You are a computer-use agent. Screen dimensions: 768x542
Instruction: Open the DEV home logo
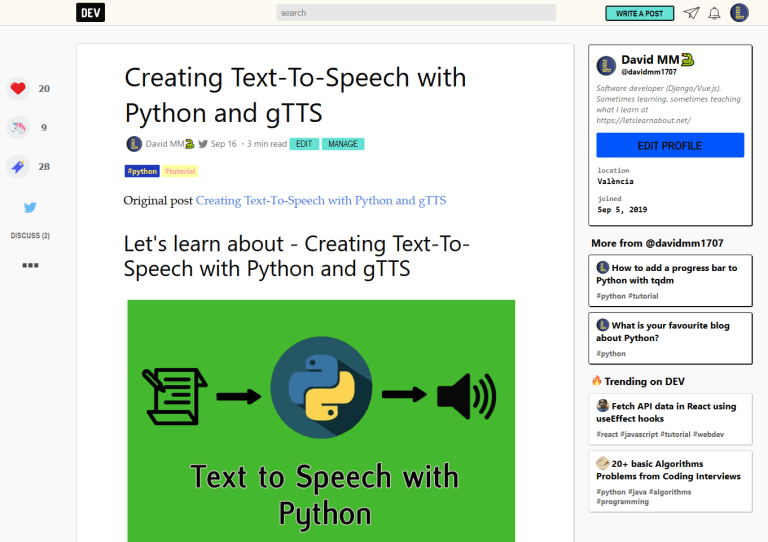tap(91, 13)
